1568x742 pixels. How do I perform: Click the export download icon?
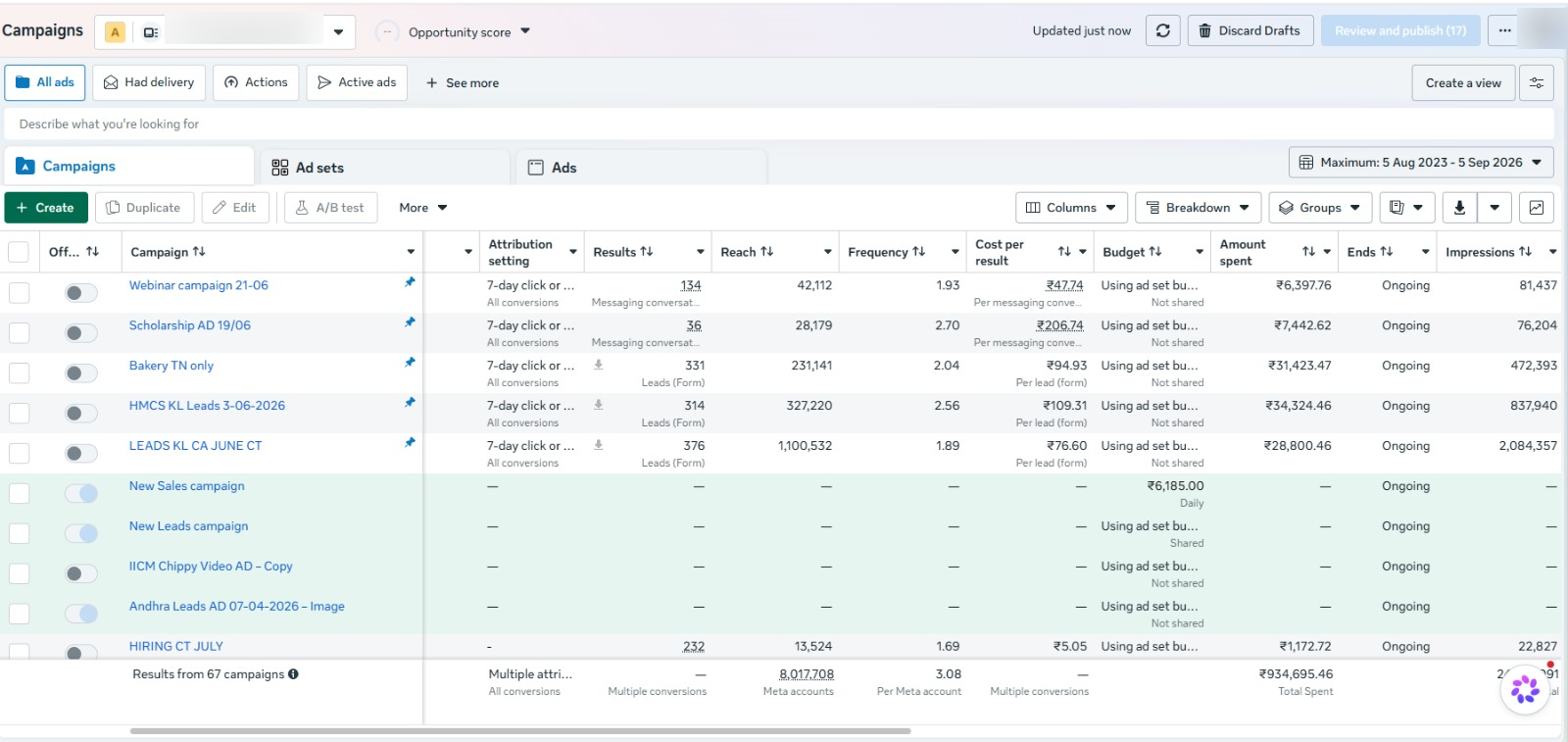[1459, 208]
